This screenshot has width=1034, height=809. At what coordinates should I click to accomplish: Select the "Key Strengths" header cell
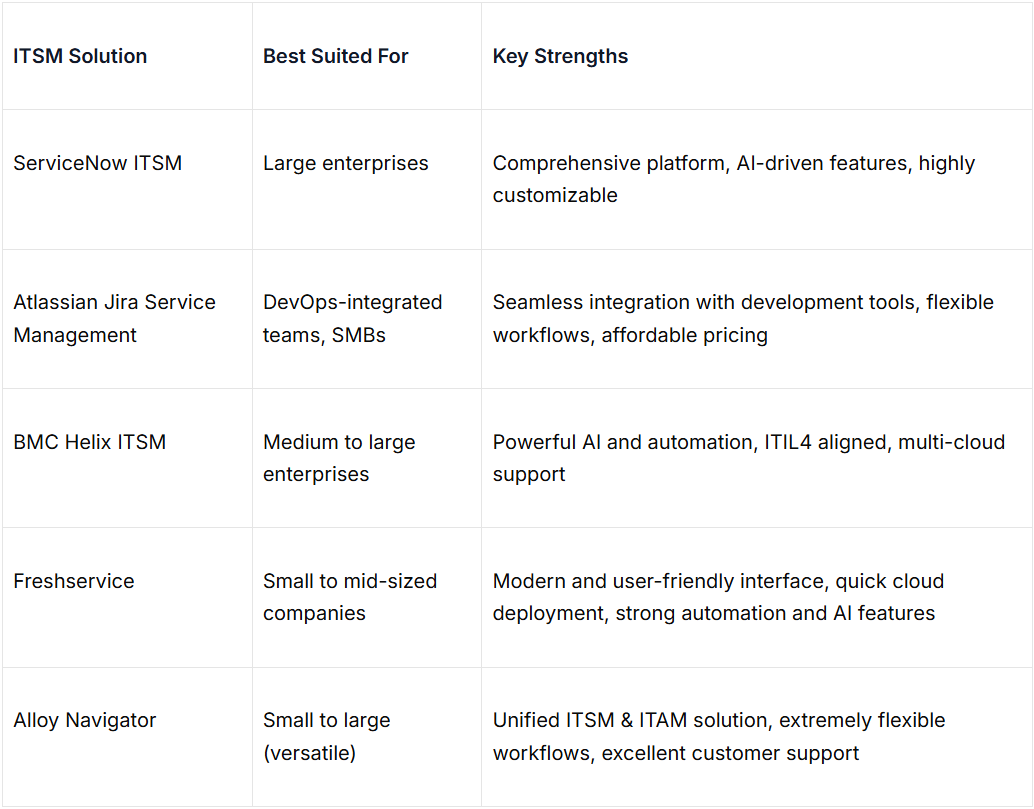pos(560,57)
